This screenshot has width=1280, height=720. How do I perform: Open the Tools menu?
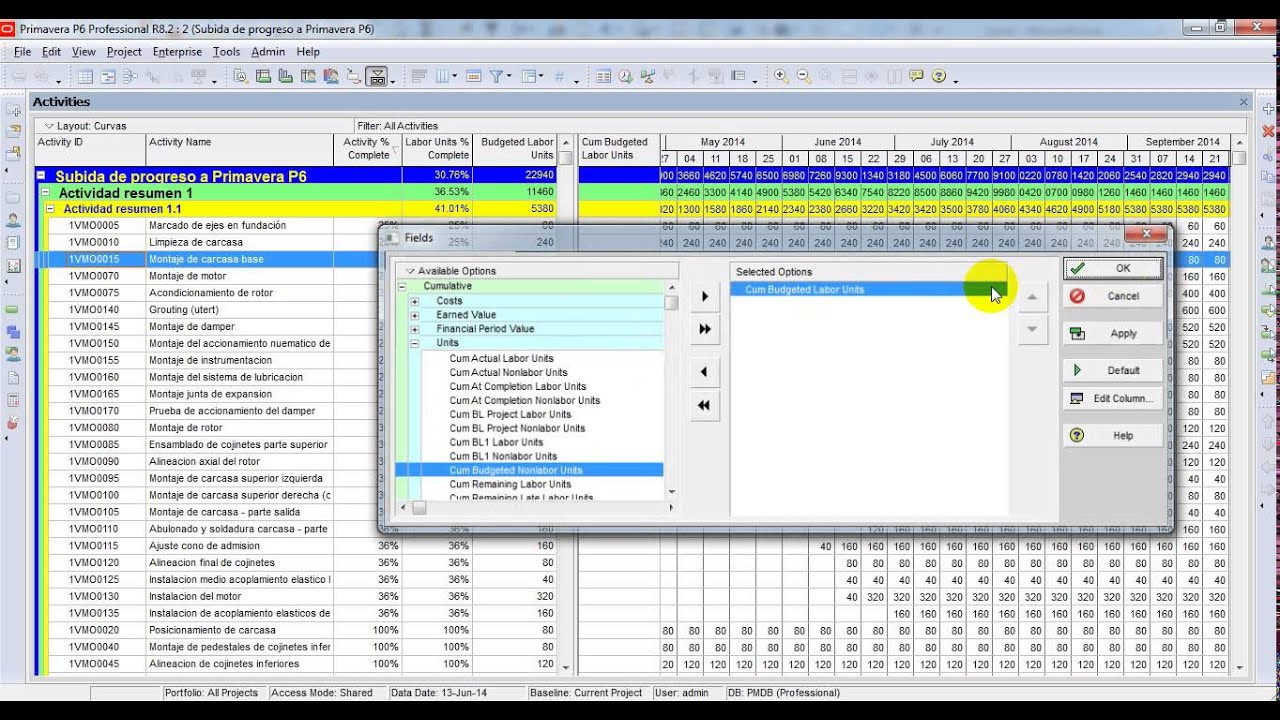[x=226, y=52]
